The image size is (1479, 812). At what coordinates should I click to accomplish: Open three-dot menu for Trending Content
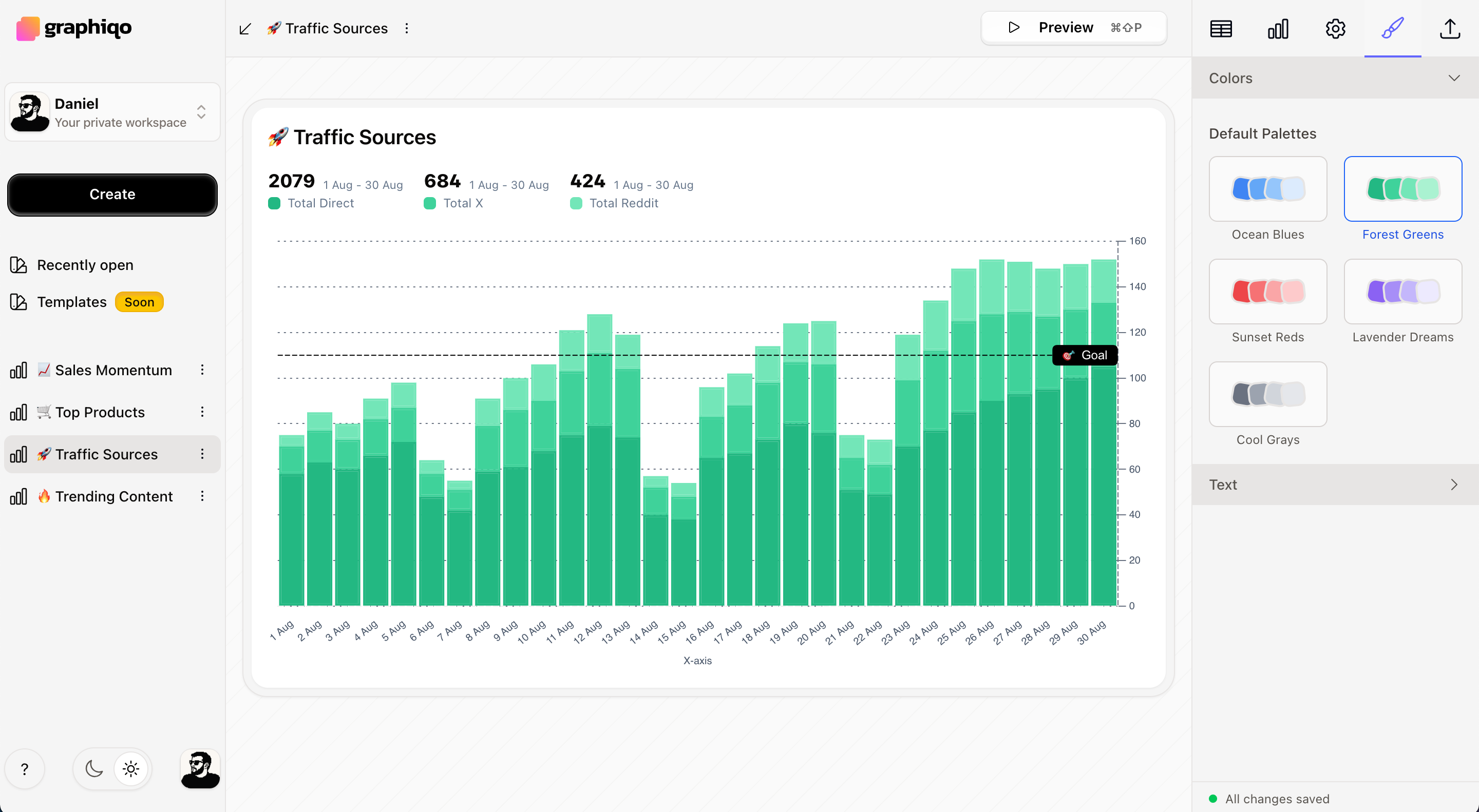(x=202, y=496)
